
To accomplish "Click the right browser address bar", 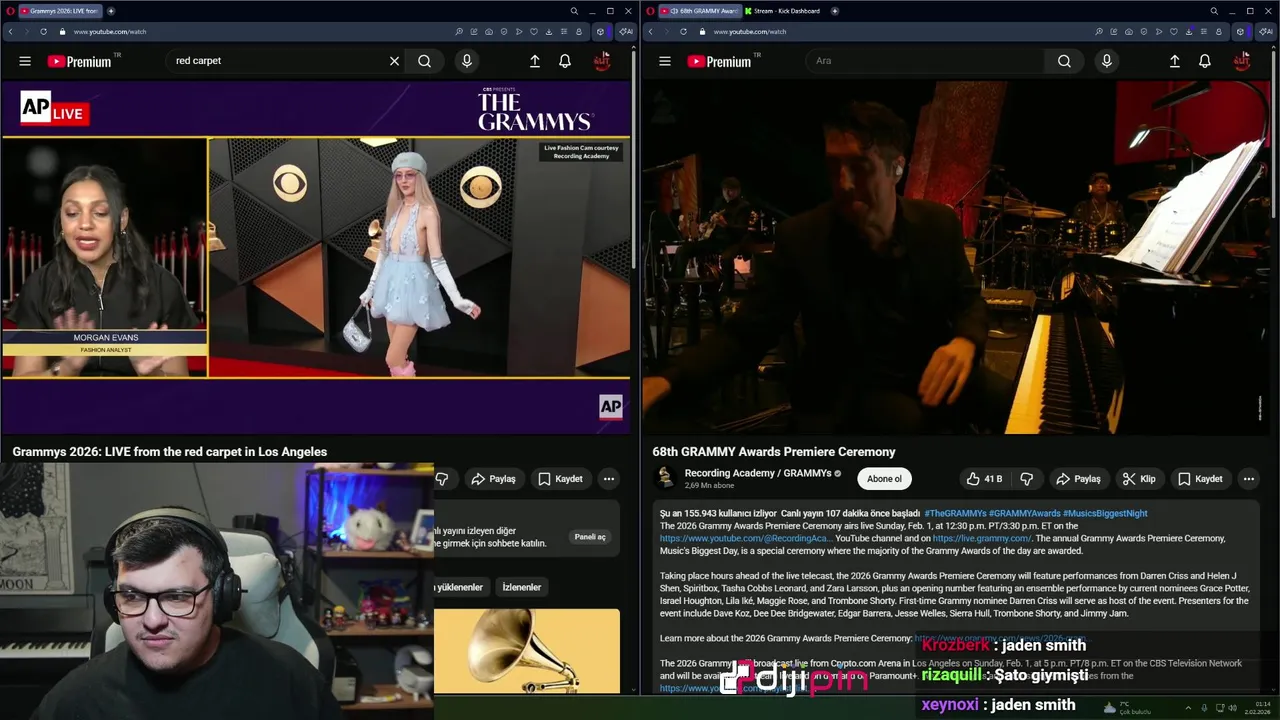I will [900, 31].
